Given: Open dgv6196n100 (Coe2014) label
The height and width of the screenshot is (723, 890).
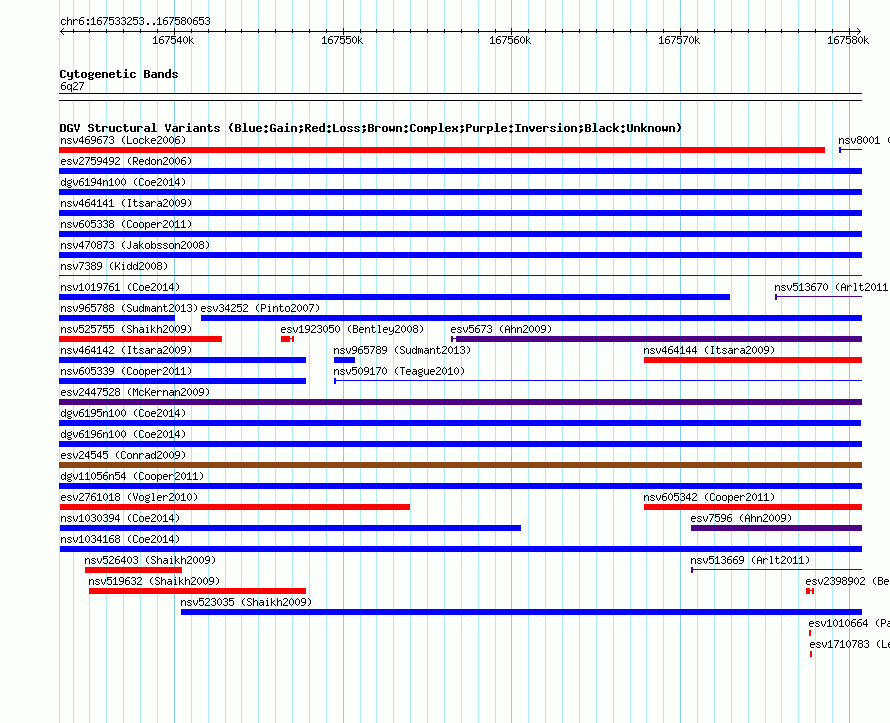Looking at the screenshot, I should click(123, 434).
